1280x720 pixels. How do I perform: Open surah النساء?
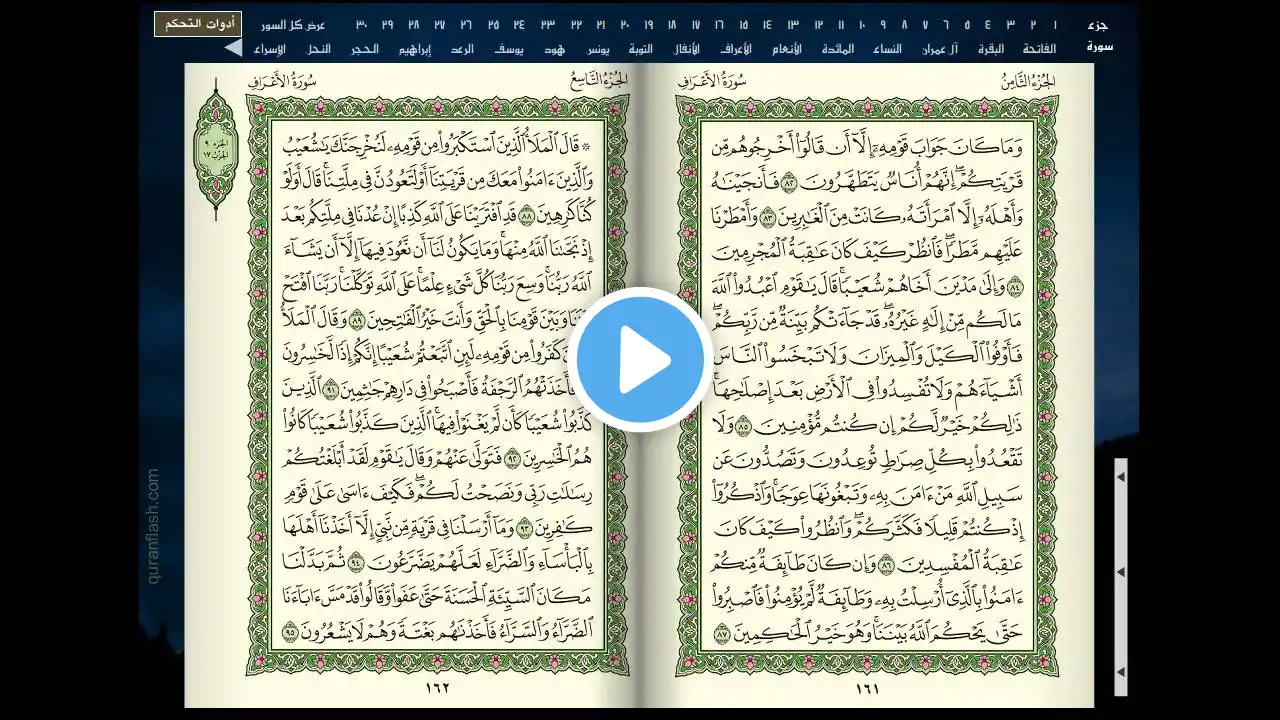click(x=887, y=48)
